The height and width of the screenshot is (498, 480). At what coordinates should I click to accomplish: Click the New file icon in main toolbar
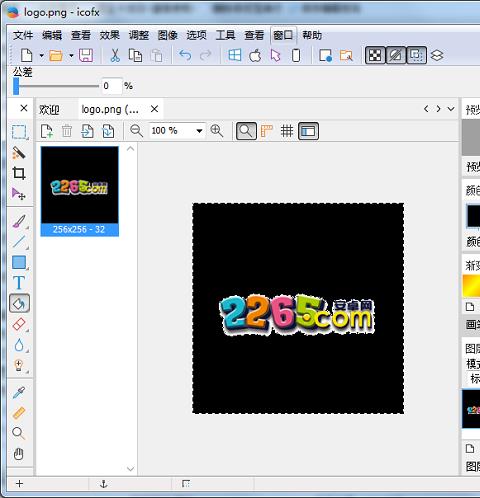[27, 55]
